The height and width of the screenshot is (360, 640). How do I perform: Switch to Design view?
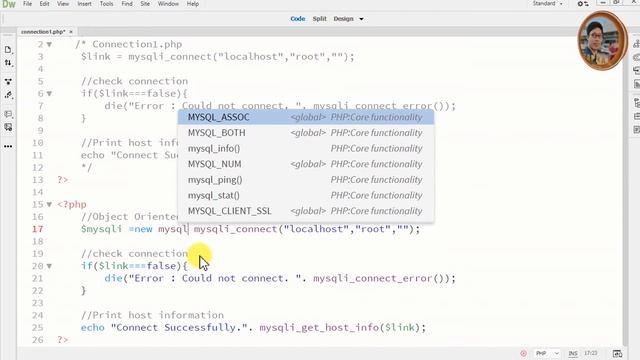tap(343, 19)
